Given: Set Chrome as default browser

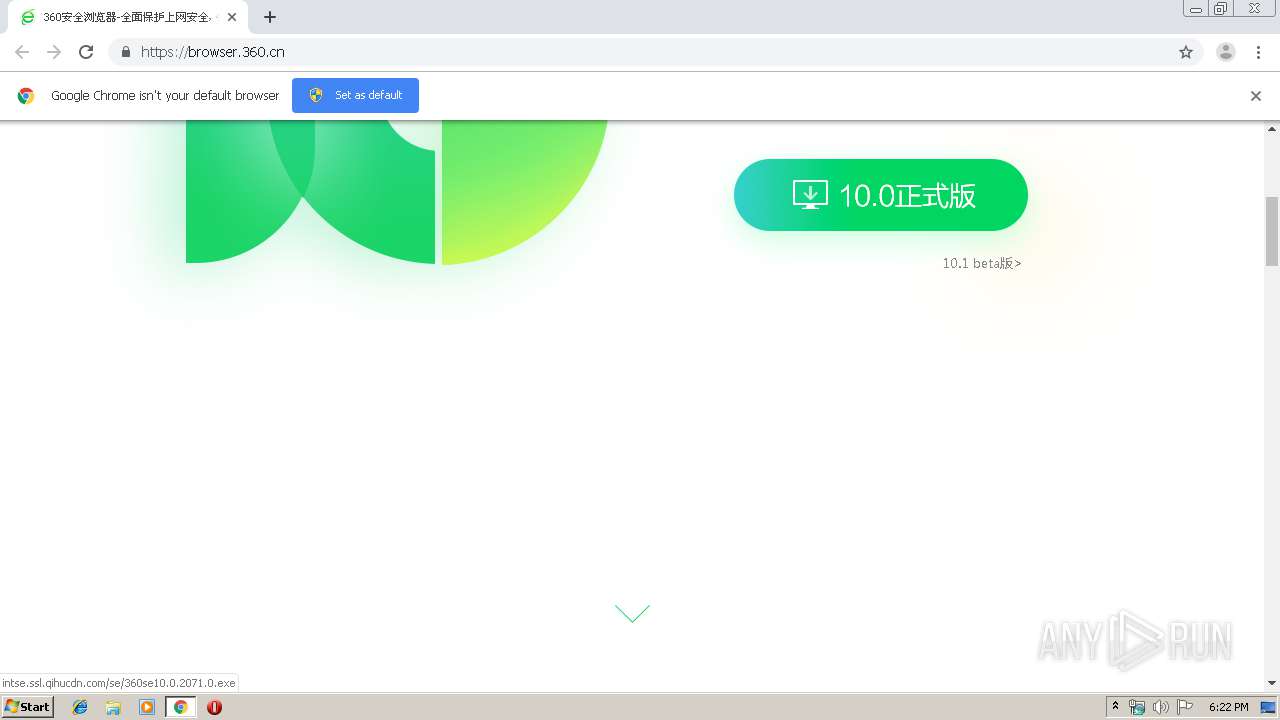Looking at the screenshot, I should pos(355,95).
